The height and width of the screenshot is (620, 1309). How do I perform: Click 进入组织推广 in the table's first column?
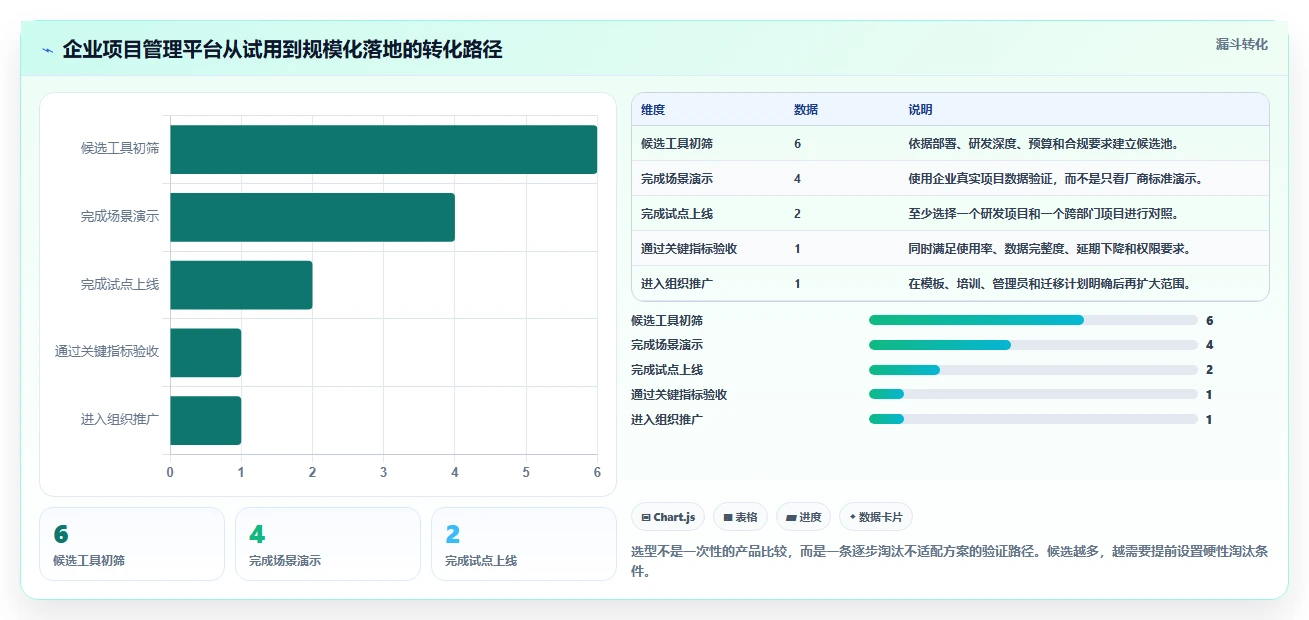click(x=677, y=284)
